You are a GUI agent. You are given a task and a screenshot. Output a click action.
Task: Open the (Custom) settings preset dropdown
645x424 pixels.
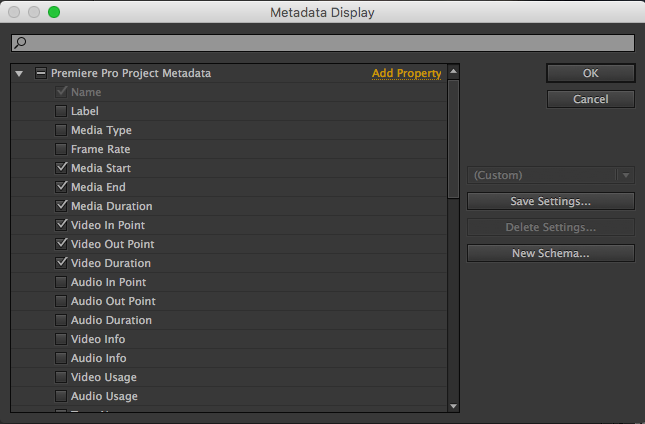tap(550, 175)
